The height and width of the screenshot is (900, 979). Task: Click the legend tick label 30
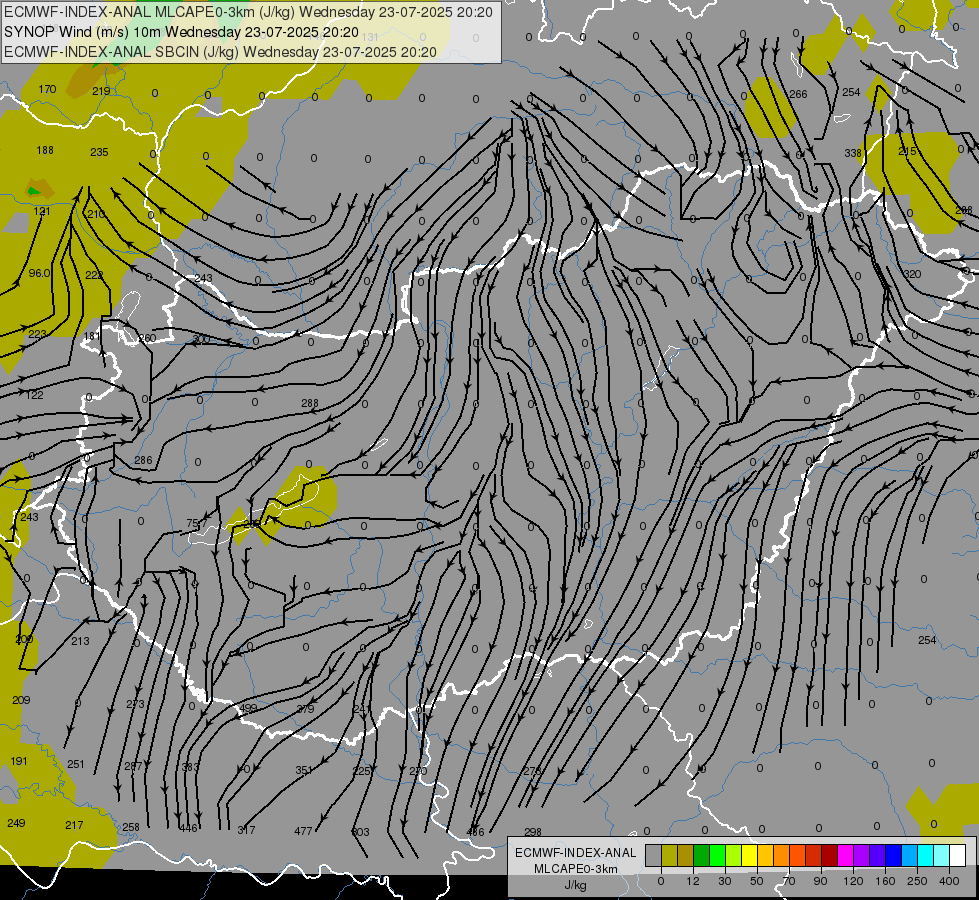[x=725, y=881]
